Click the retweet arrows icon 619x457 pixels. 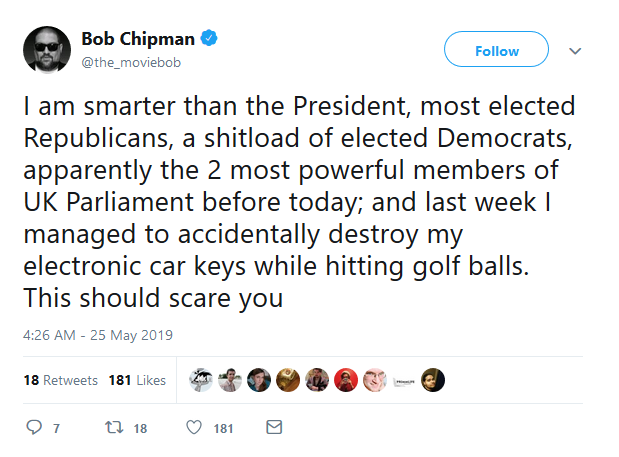(x=114, y=427)
